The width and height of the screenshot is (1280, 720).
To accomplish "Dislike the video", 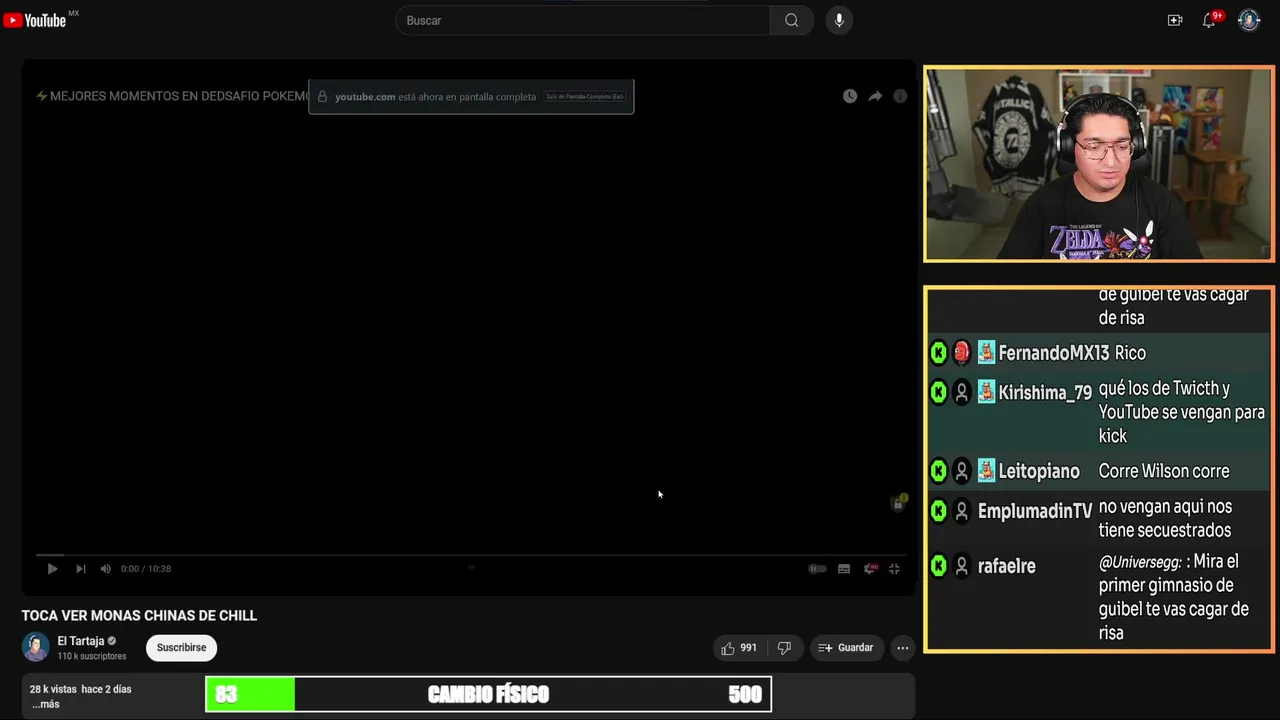I will (x=784, y=648).
